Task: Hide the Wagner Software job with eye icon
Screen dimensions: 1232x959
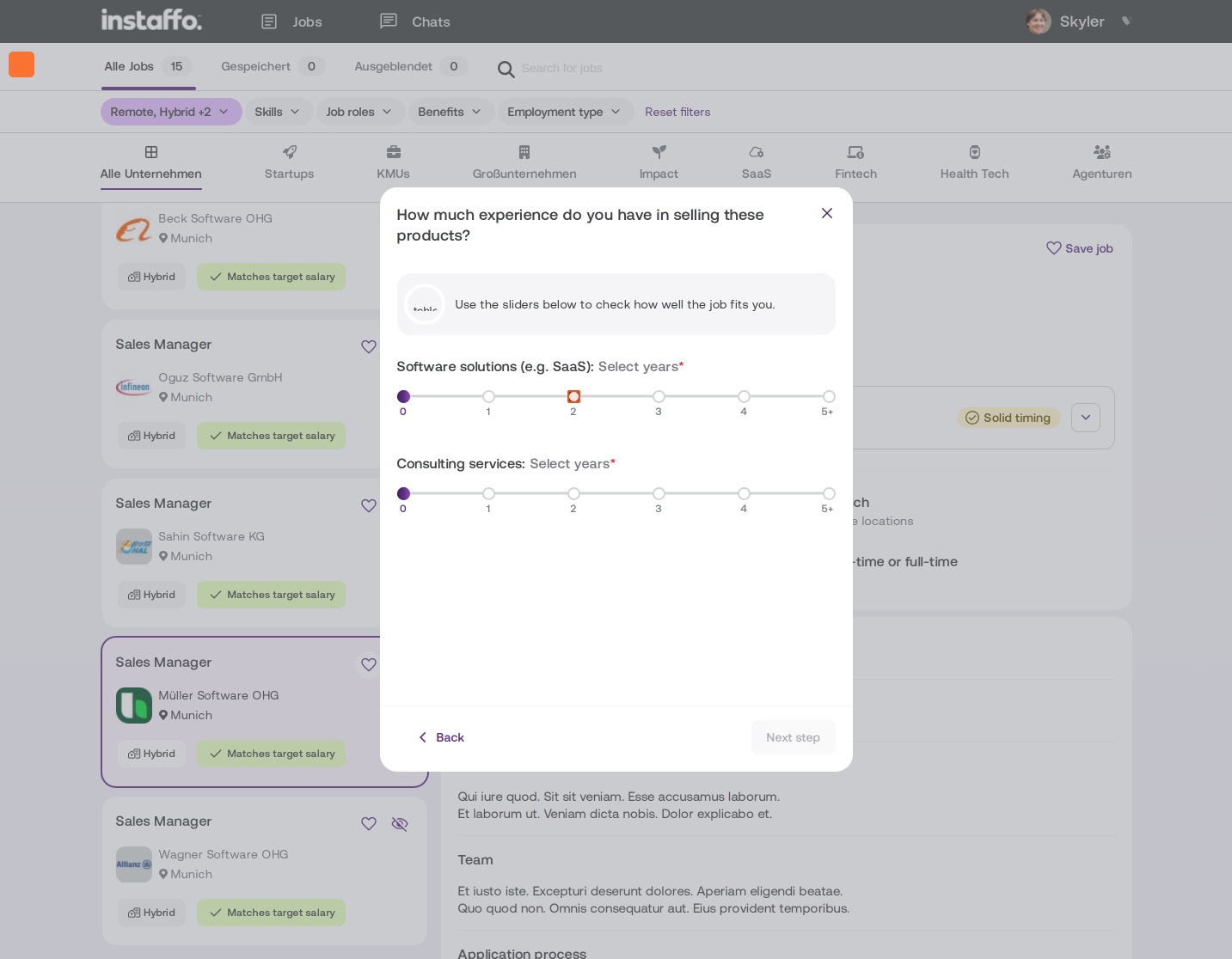Action: 400,824
